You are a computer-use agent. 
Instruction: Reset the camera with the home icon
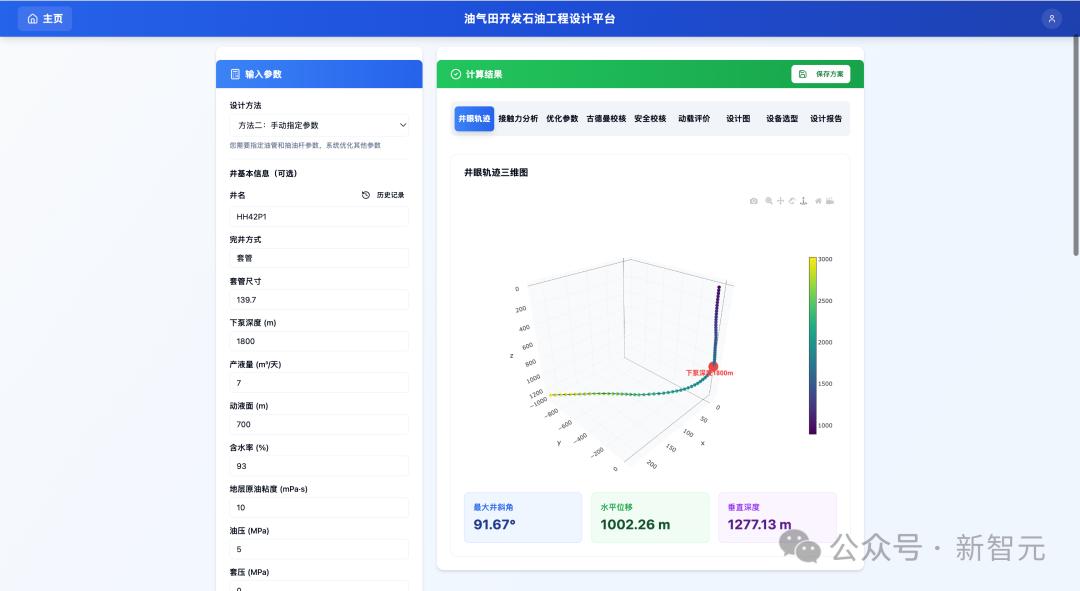818,201
